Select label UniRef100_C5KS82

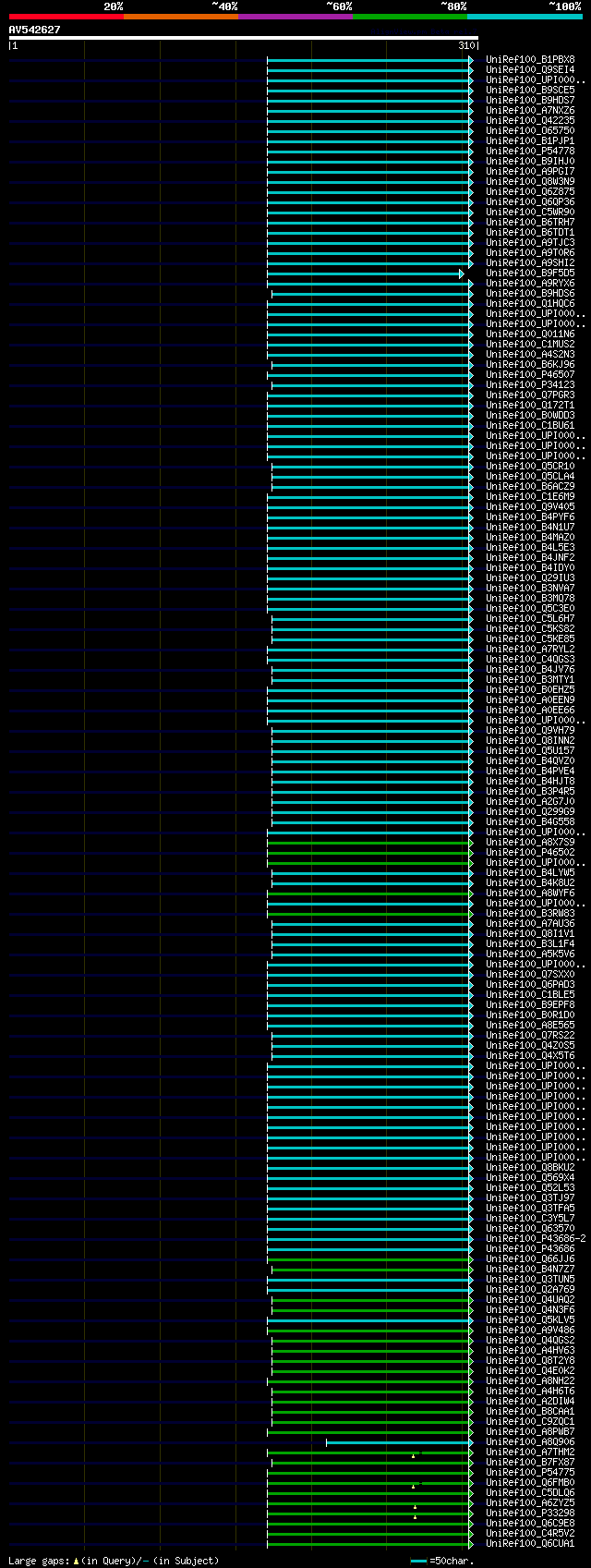click(x=530, y=628)
